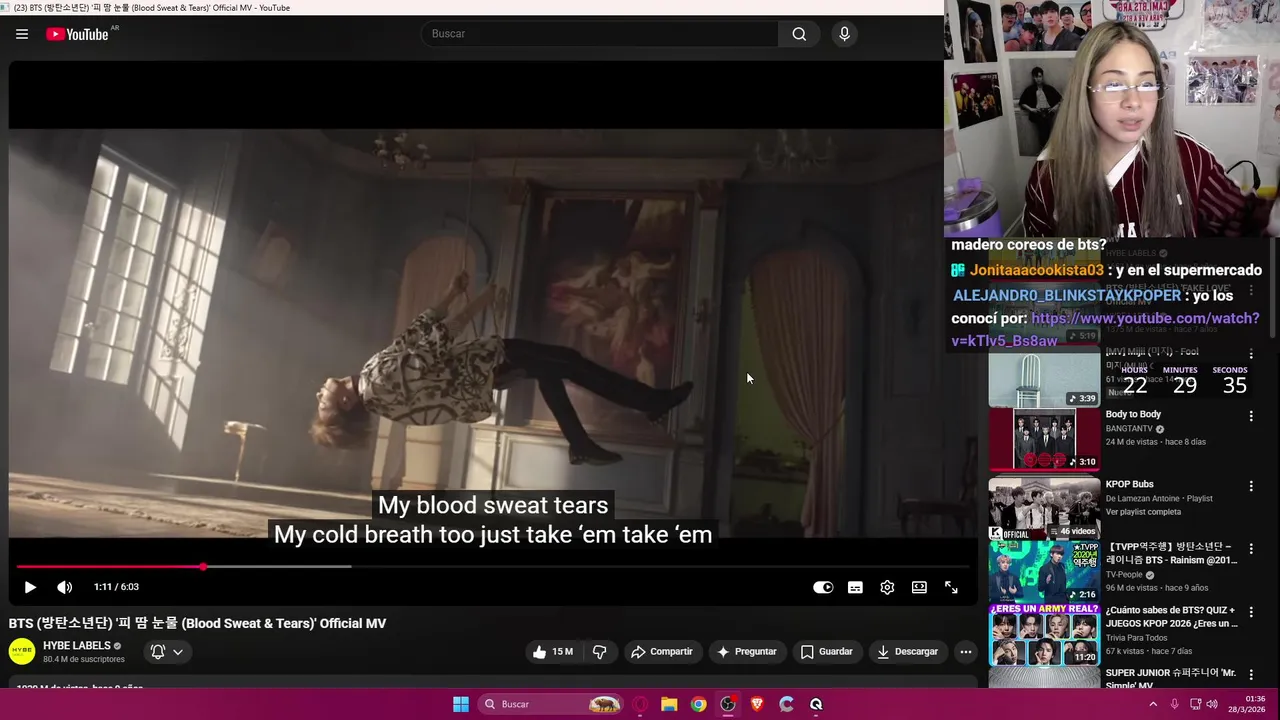
Task: Click the tray microphone icon
Action: click(1175, 704)
